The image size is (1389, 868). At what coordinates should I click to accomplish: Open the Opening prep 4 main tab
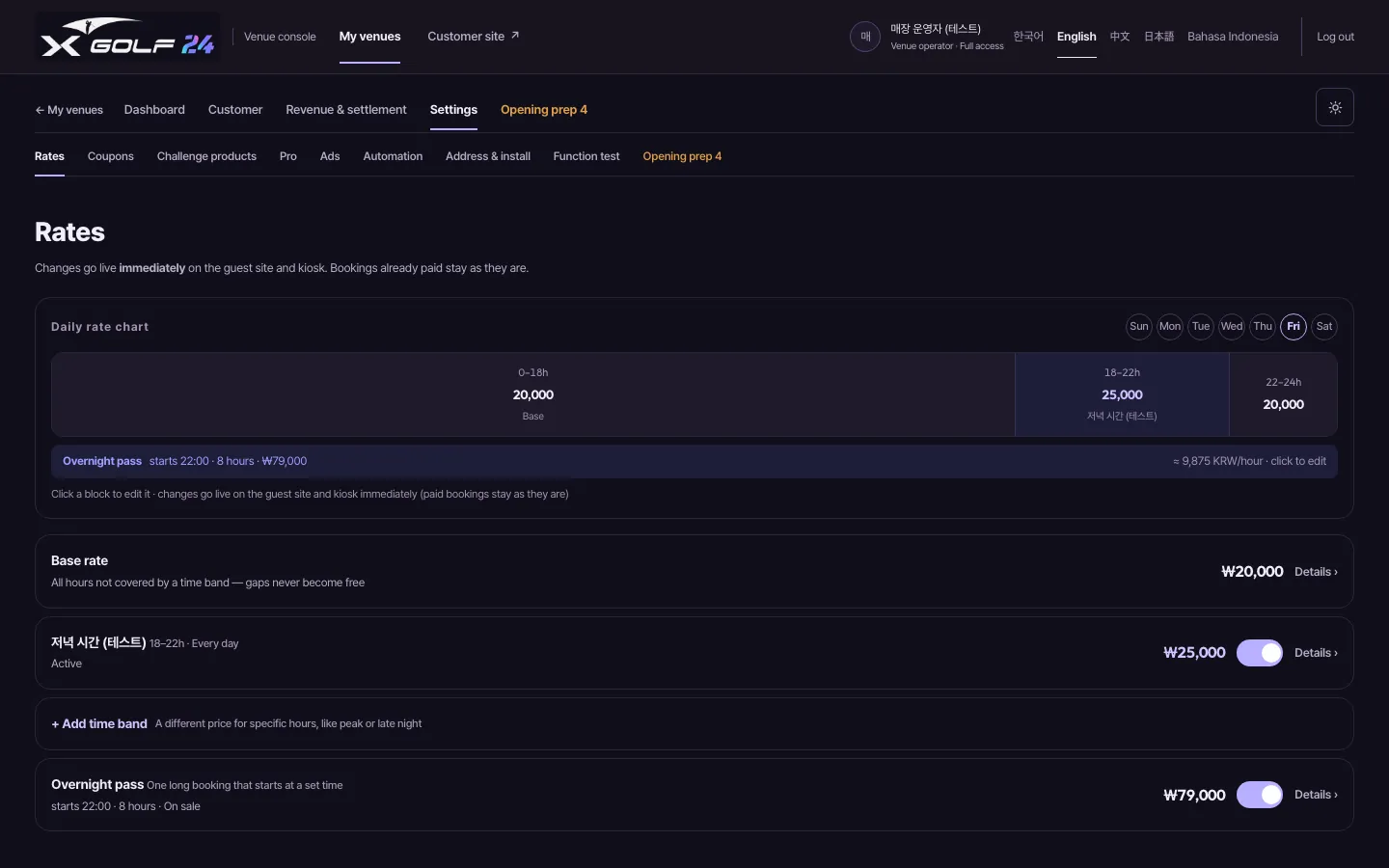(544, 110)
